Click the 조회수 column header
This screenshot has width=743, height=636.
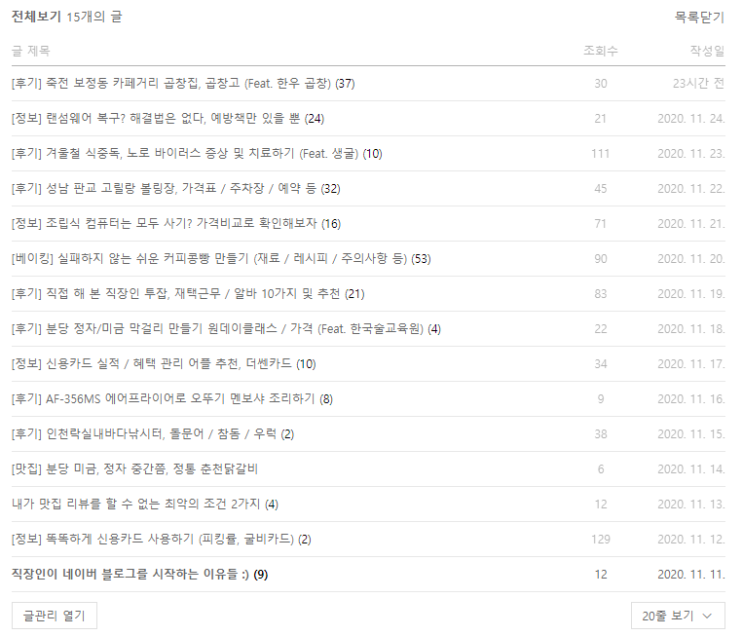pyautogui.click(x=600, y=51)
